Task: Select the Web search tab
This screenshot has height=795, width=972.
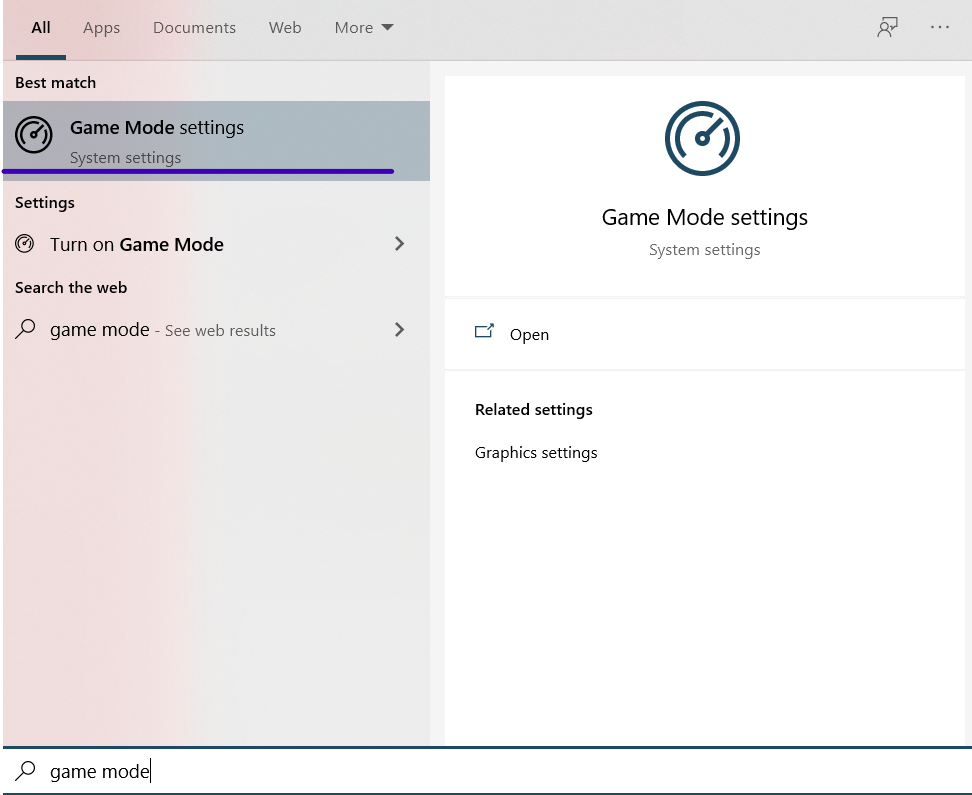Action: click(x=285, y=28)
